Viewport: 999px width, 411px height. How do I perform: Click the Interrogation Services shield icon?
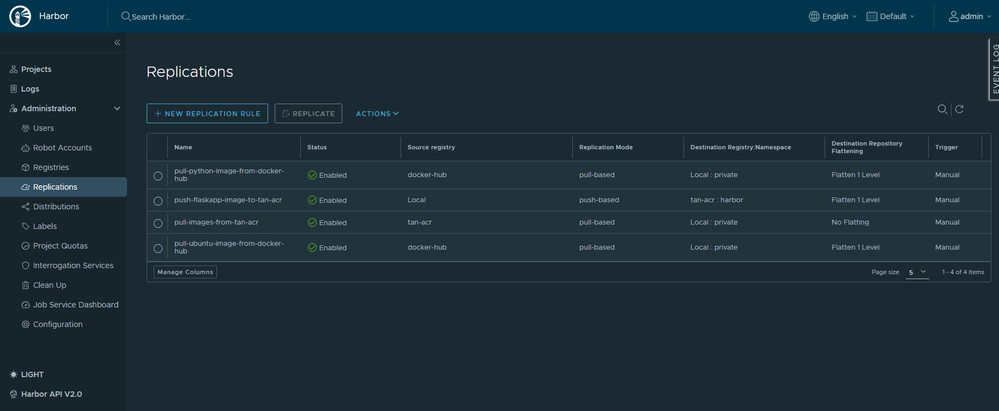click(25, 266)
